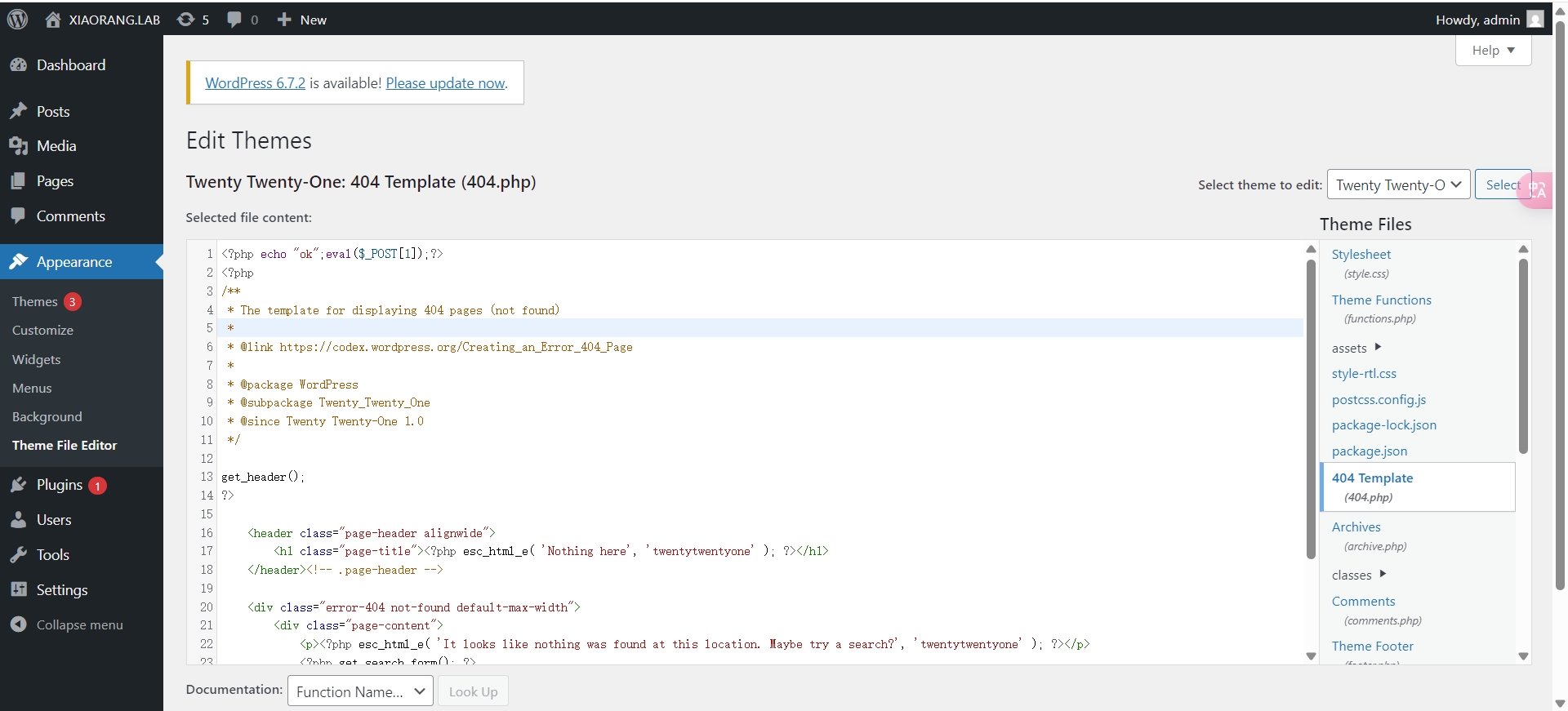Screen dimensions: 1568x711
Task: Open Themes submenu item
Action: (35, 301)
